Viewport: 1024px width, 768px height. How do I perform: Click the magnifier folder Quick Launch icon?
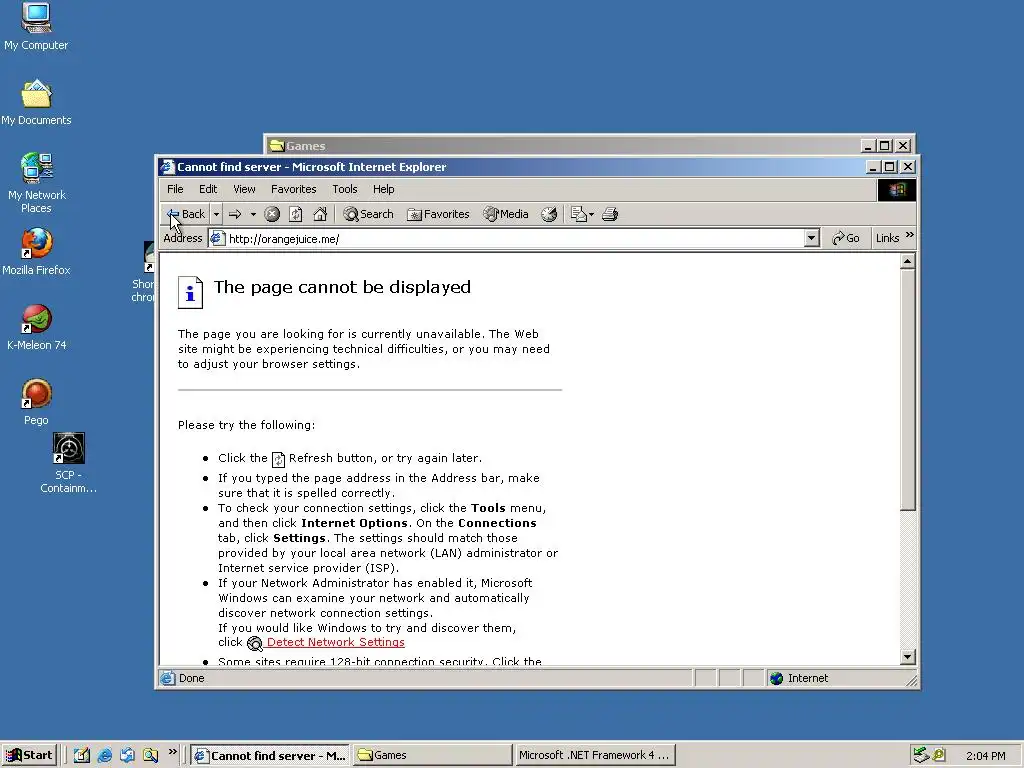150,756
